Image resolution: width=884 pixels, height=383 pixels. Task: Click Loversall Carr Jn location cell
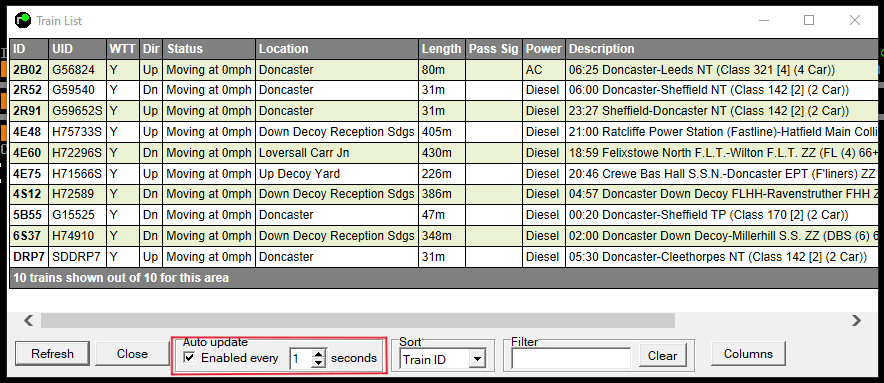point(337,153)
